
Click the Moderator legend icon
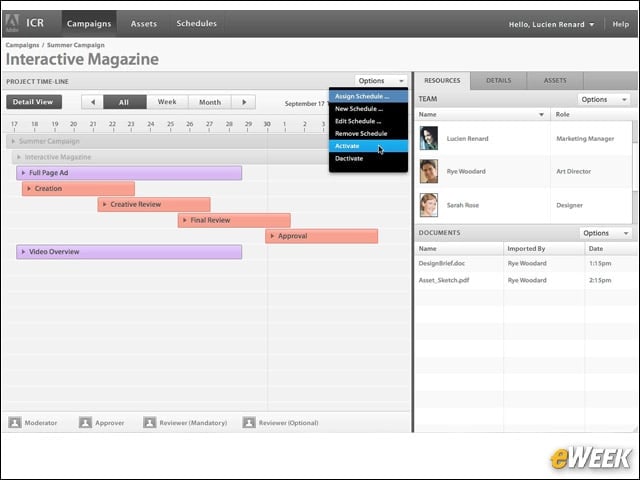[x=15, y=422]
